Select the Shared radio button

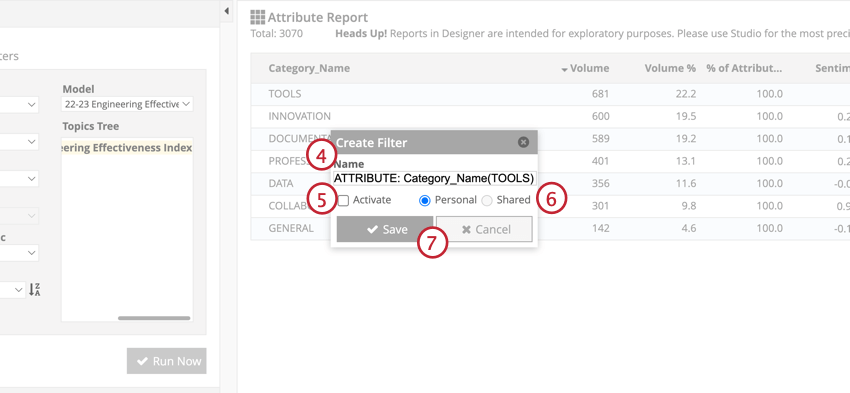[x=487, y=201]
